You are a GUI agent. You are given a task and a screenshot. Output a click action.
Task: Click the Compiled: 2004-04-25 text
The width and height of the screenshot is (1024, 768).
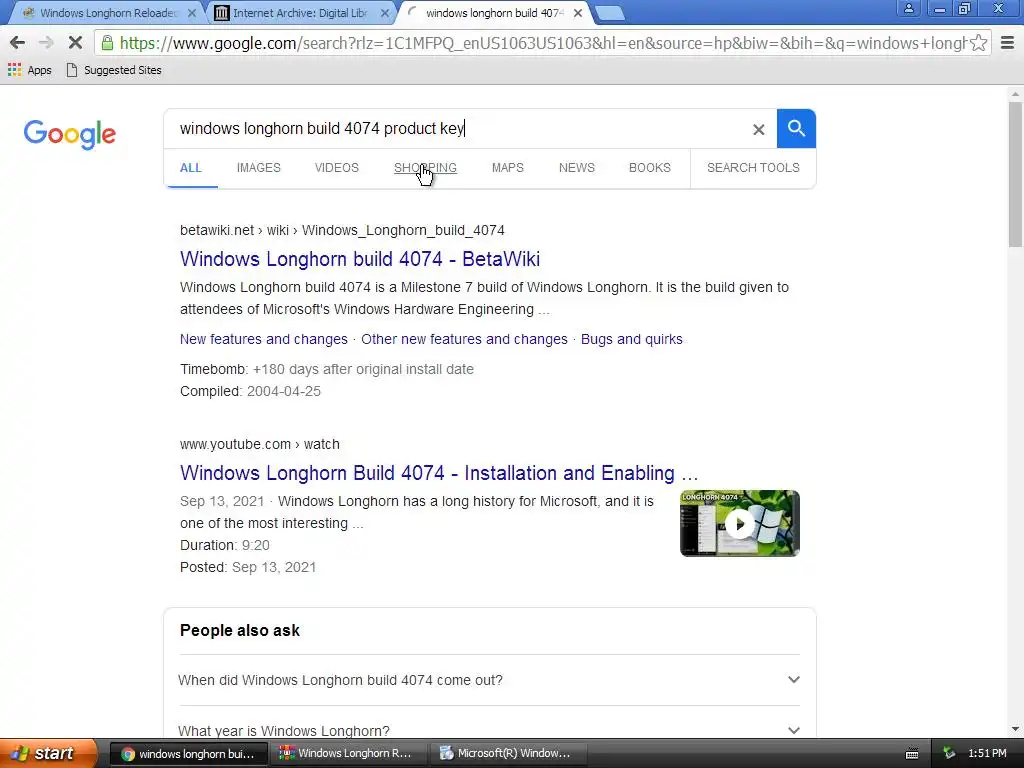pyautogui.click(x=250, y=392)
